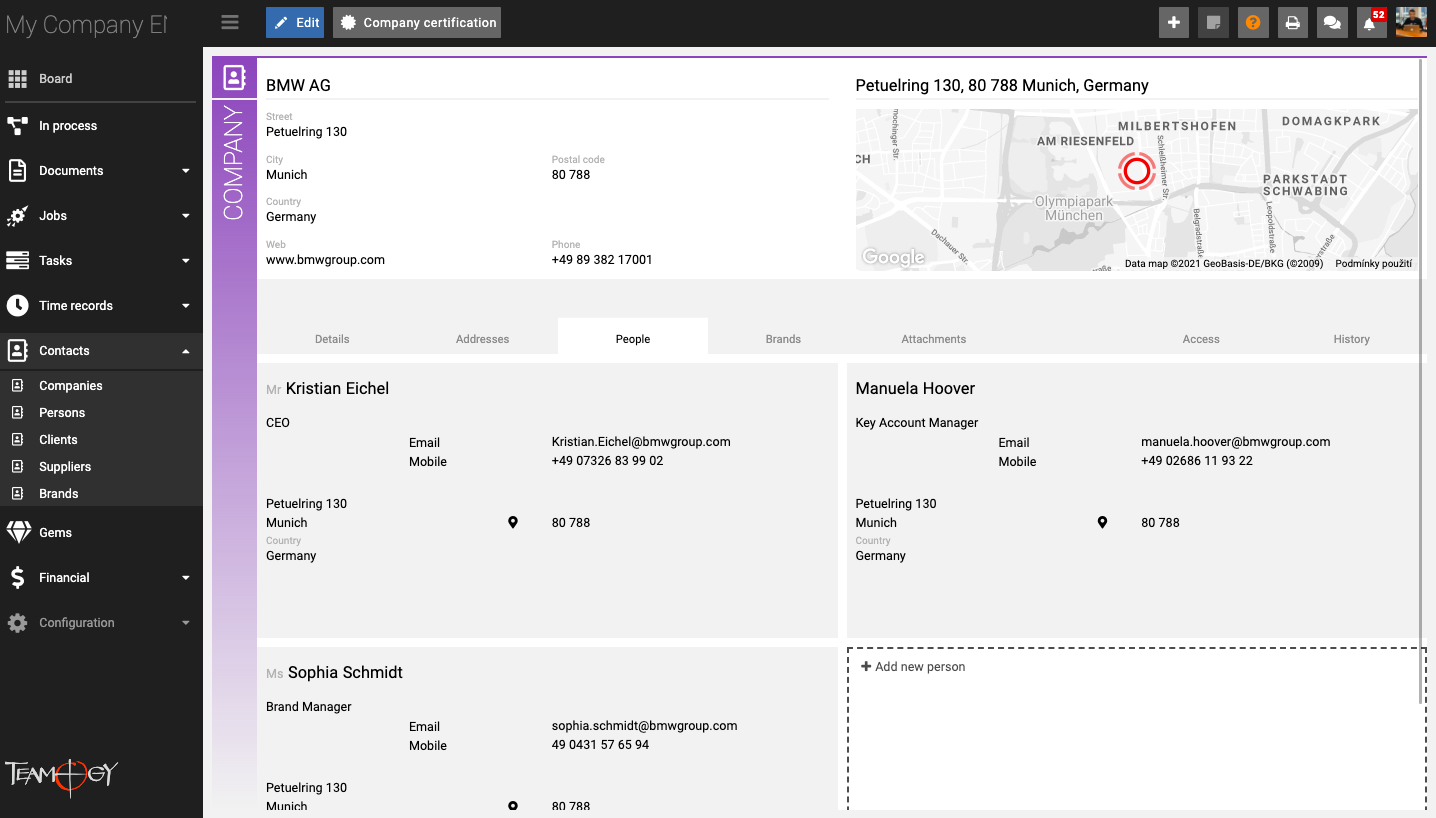The image size is (1436, 818).
Task: Expand the Documents menu arrow
Action: (x=186, y=171)
